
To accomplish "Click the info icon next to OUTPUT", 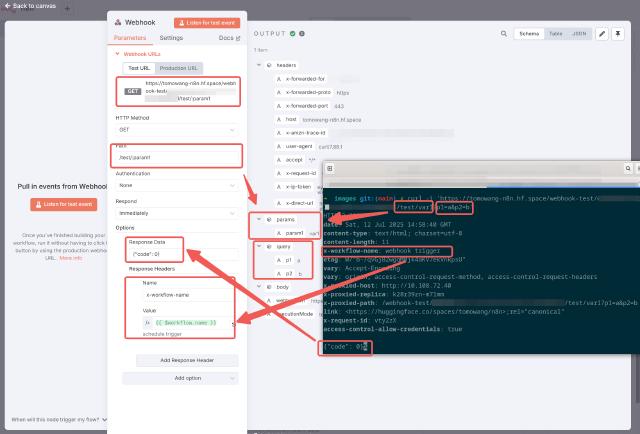I will point(301,33).
